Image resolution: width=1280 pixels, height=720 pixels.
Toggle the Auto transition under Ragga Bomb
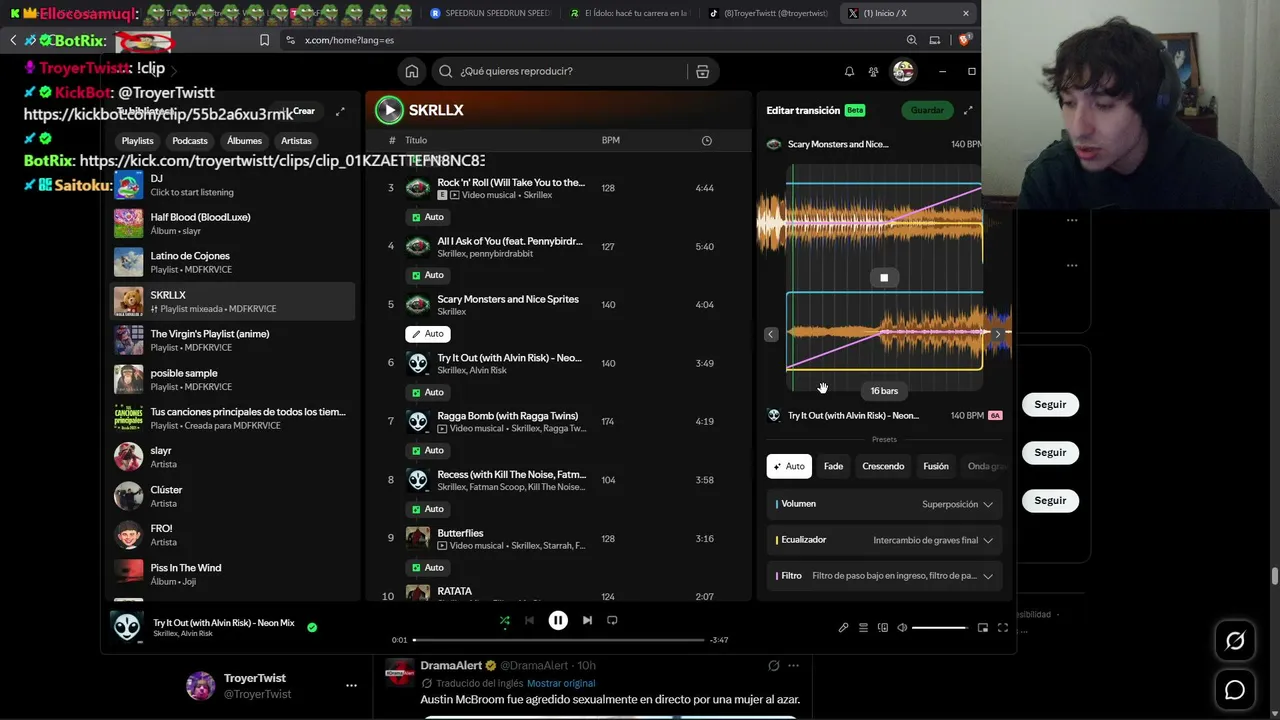pyautogui.click(x=428, y=450)
